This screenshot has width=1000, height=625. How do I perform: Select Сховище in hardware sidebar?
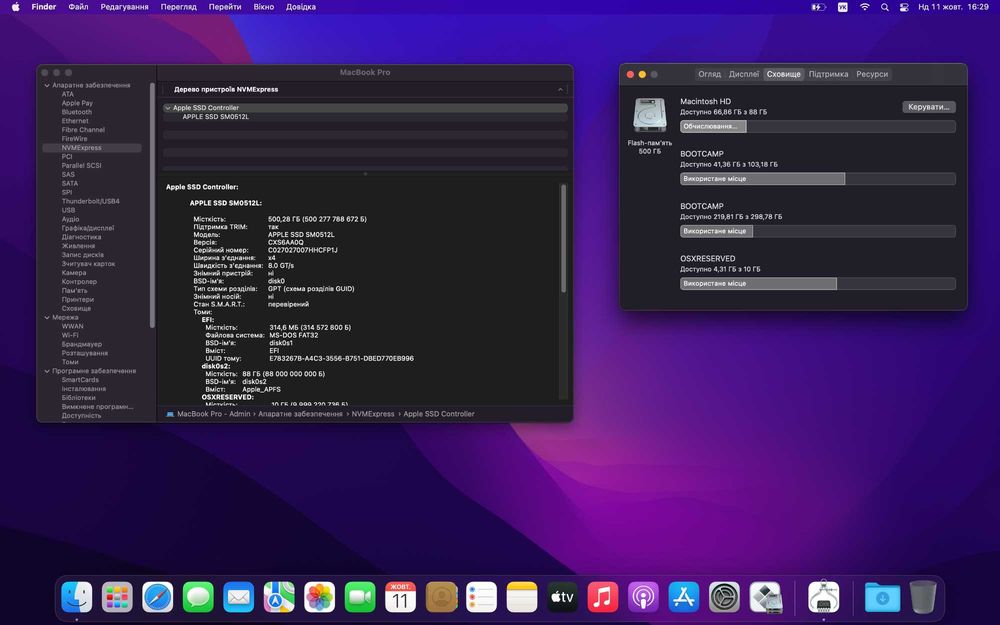(76, 309)
